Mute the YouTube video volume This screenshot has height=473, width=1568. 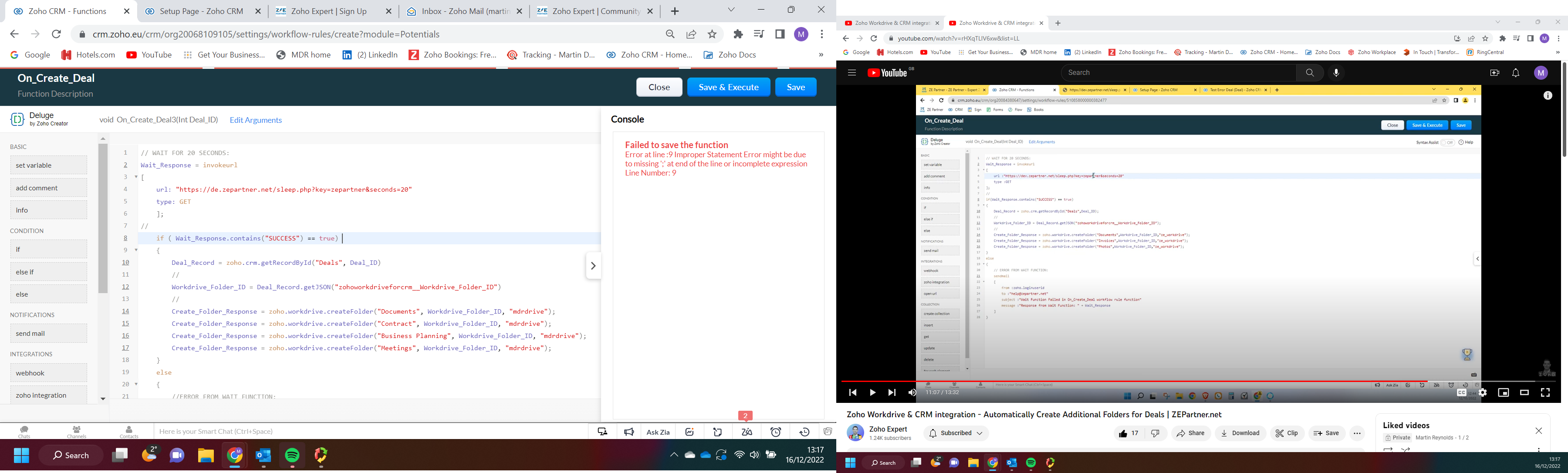(x=912, y=393)
